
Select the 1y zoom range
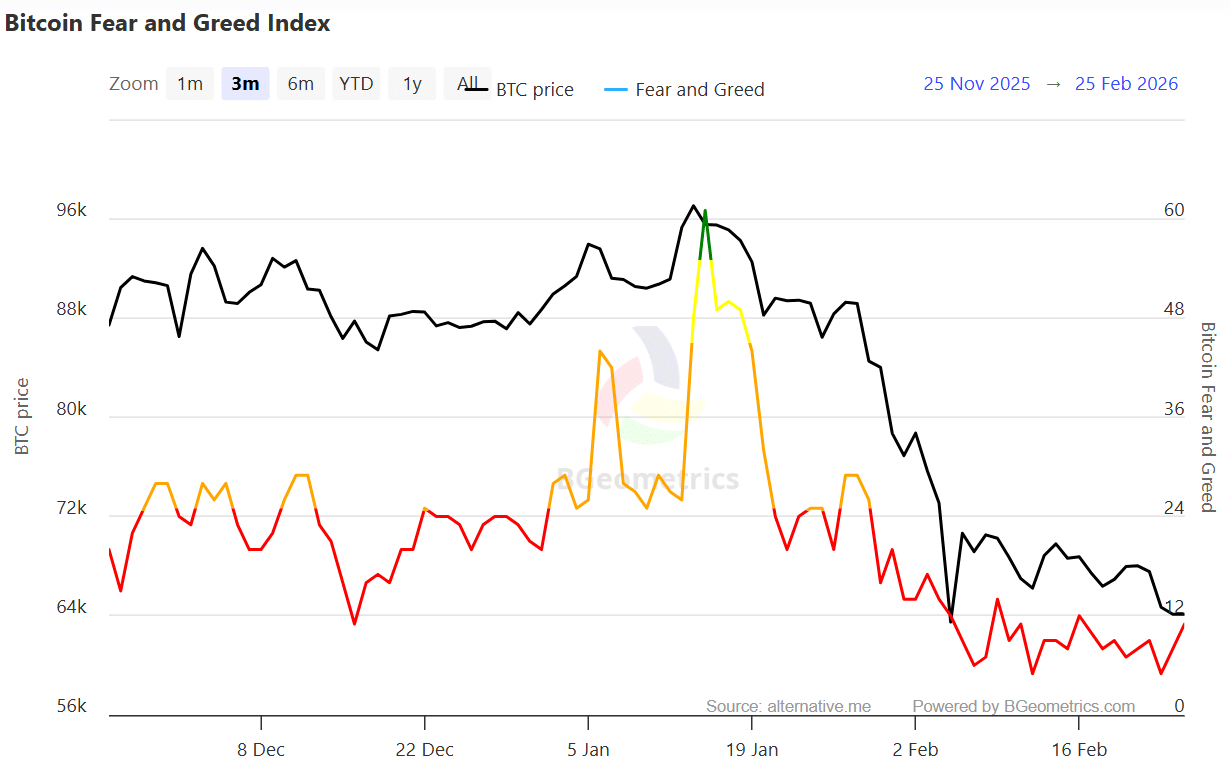tap(412, 84)
